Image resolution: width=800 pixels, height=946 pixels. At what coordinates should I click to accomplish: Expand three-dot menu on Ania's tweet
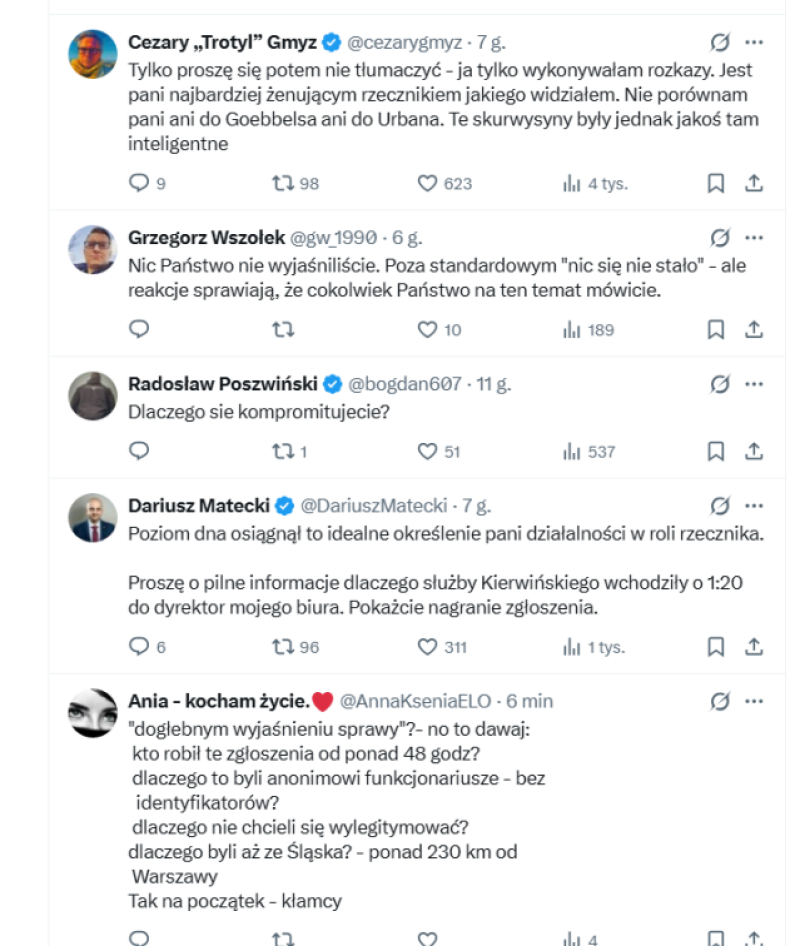754,701
